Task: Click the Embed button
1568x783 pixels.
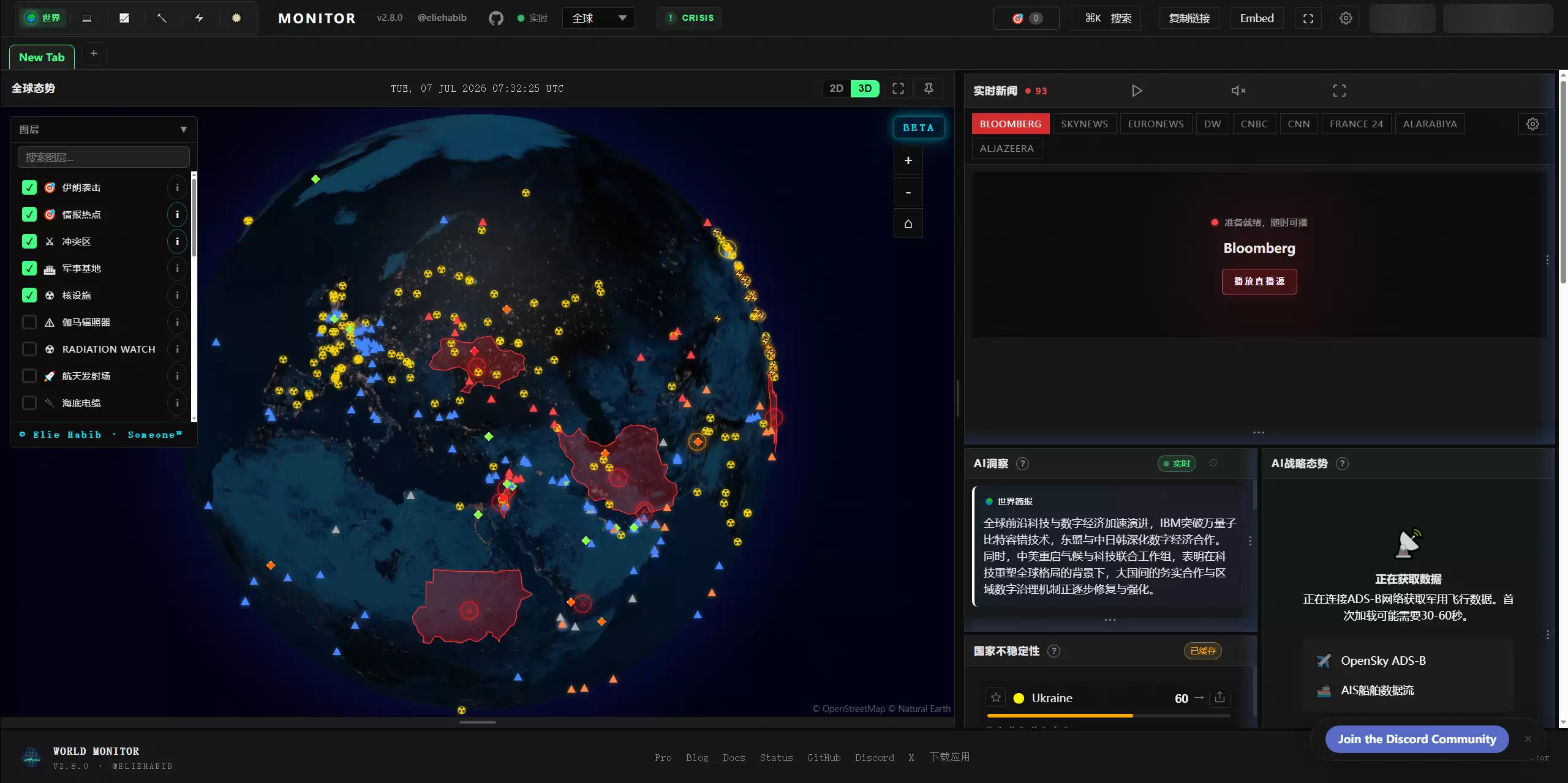Action: (x=1257, y=18)
